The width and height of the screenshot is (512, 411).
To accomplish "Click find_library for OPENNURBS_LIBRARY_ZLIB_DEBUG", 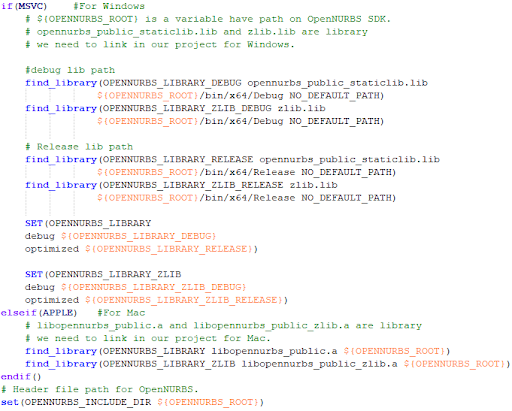I will [x=61, y=109].
